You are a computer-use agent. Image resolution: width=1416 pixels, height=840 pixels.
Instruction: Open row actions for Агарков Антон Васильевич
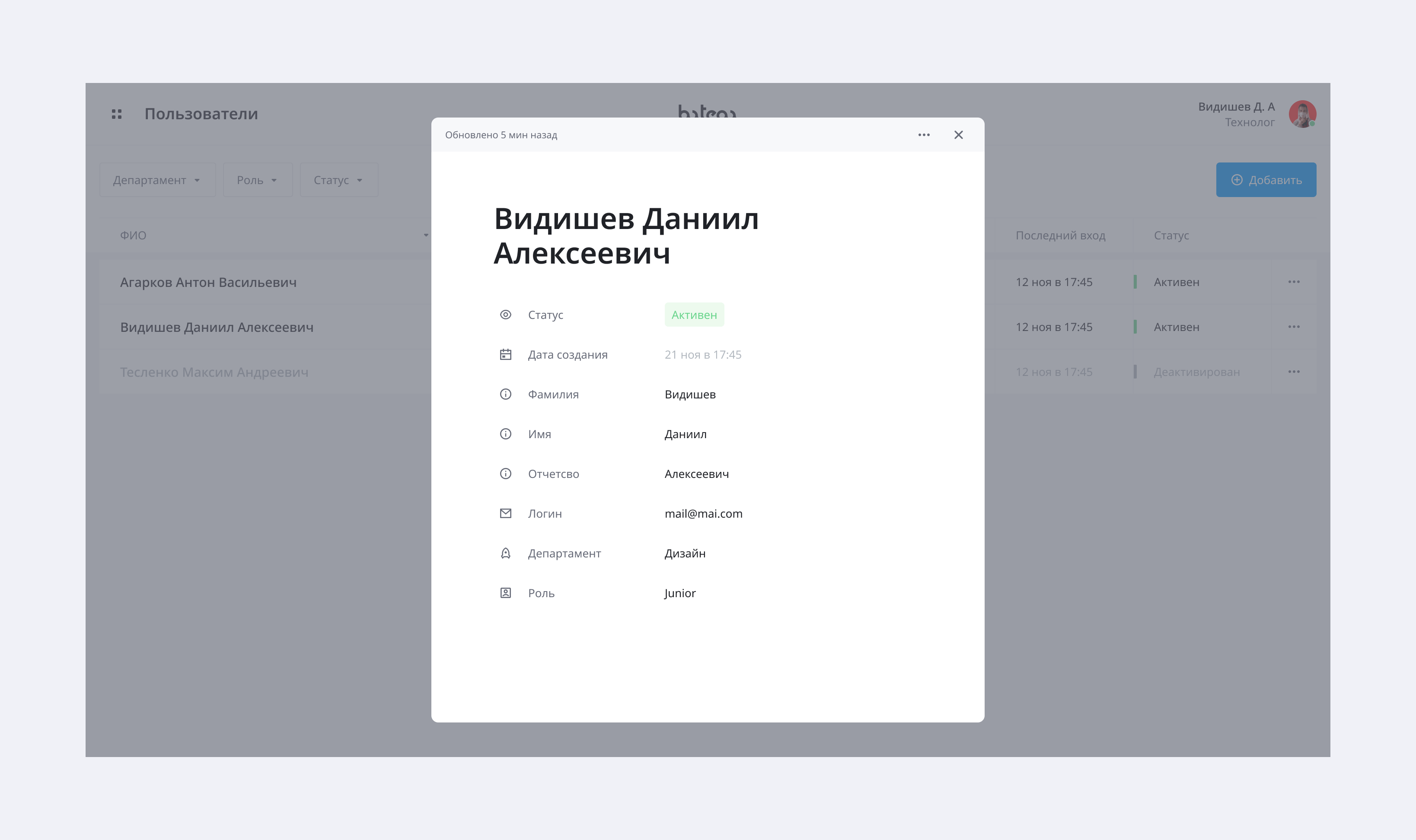(x=1293, y=282)
